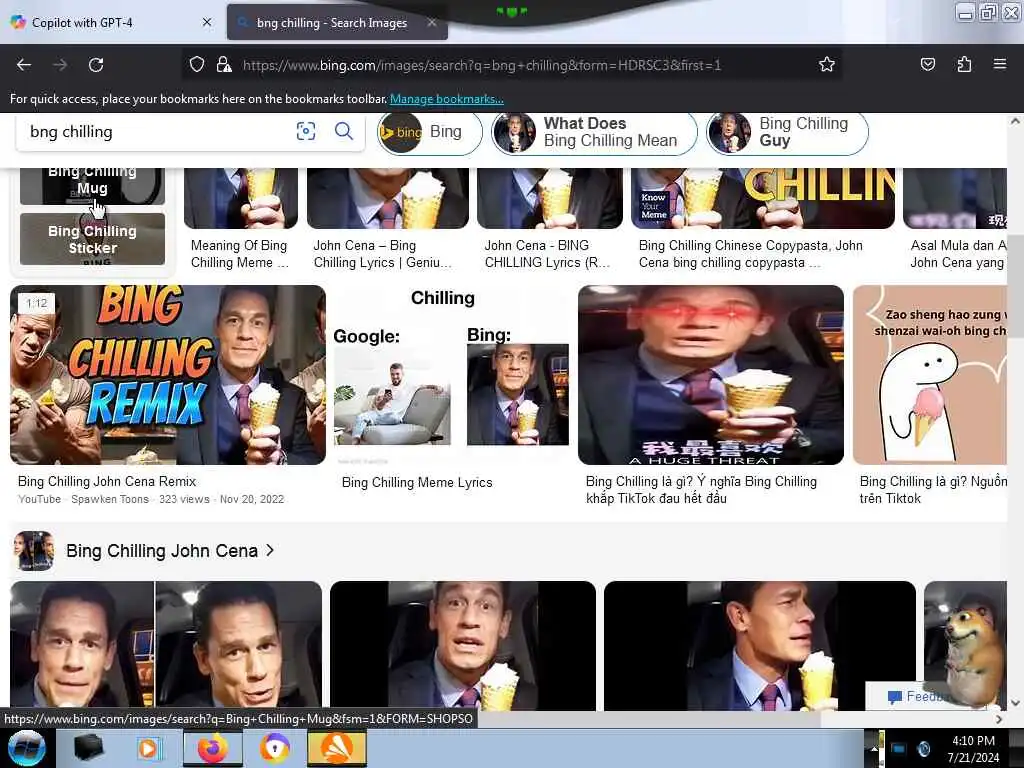Click the Bing Chilling John Cena section avatar
Screen dimensions: 1024x768
[x=34, y=551]
